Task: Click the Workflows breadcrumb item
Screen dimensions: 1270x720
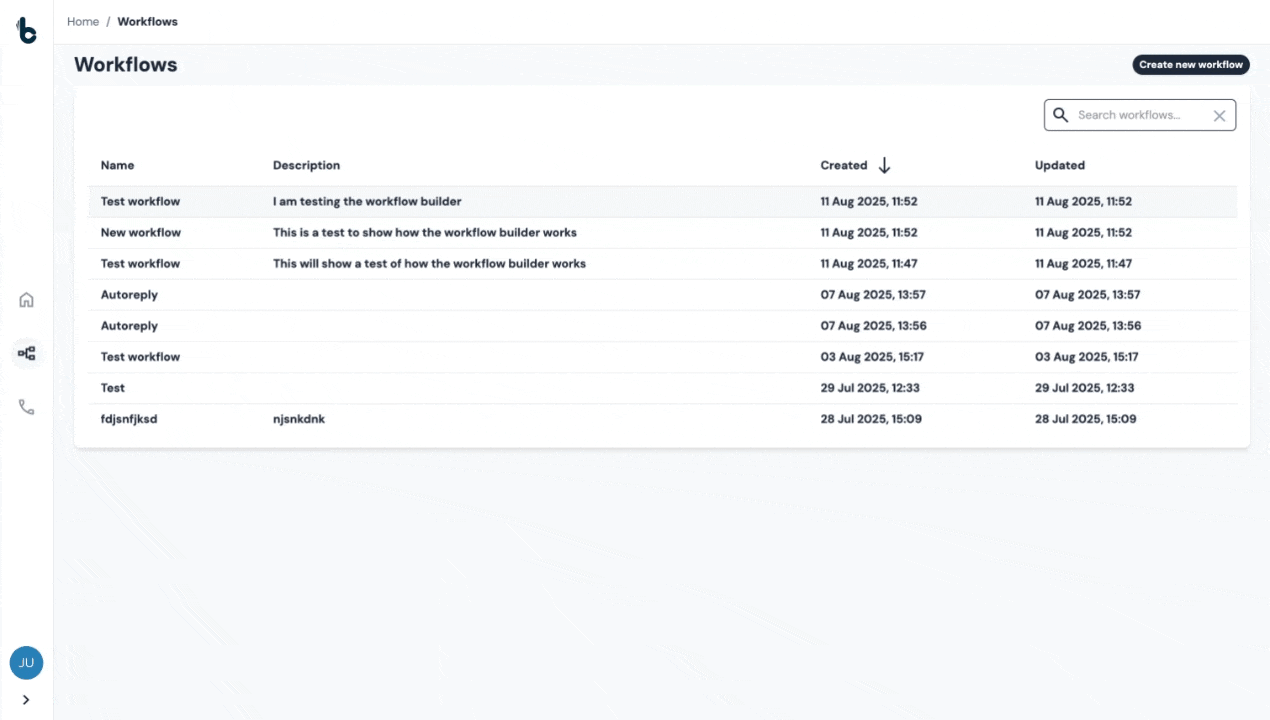Action: tap(147, 22)
